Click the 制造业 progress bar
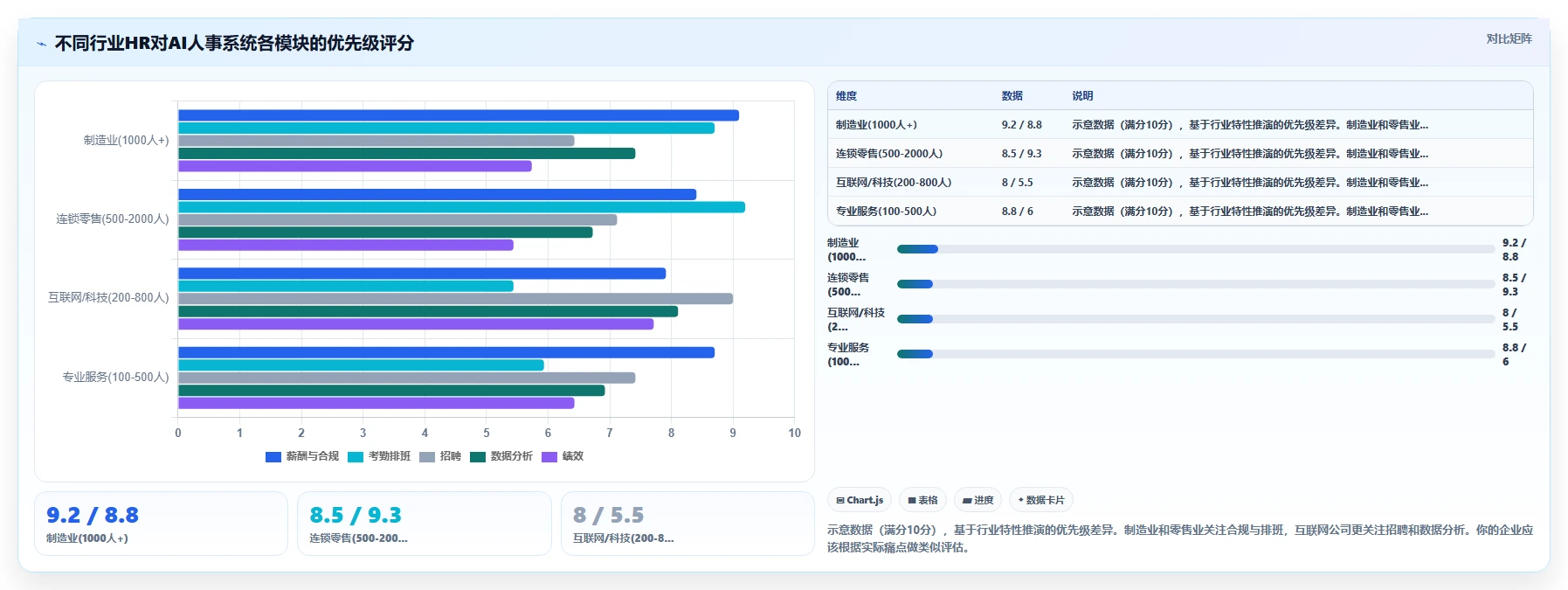 click(x=1196, y=249)
